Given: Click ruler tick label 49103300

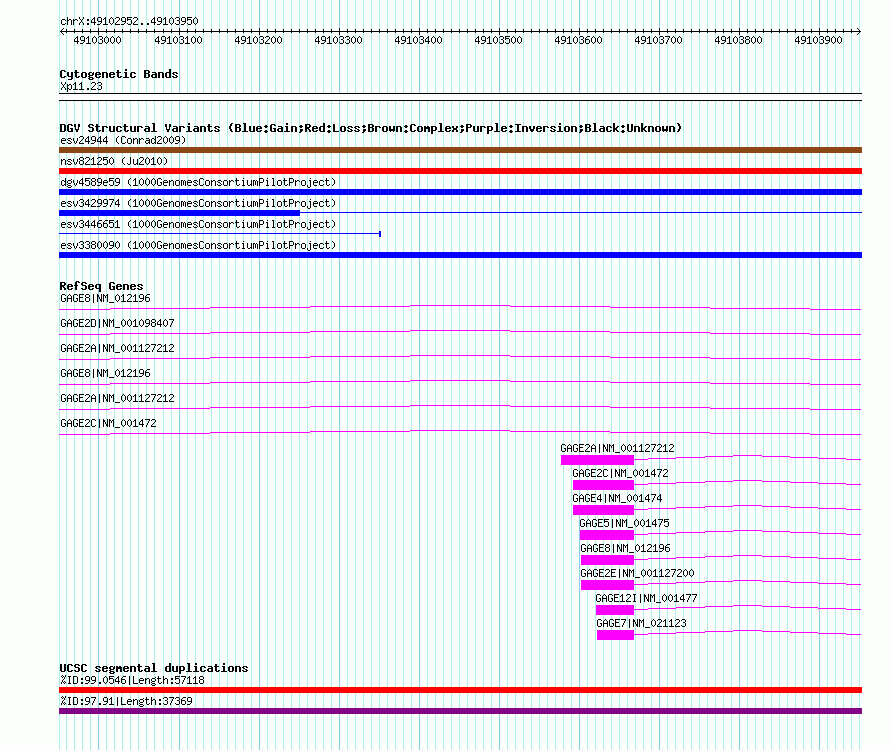Looking at the screenshot, I should pos(338,40).
